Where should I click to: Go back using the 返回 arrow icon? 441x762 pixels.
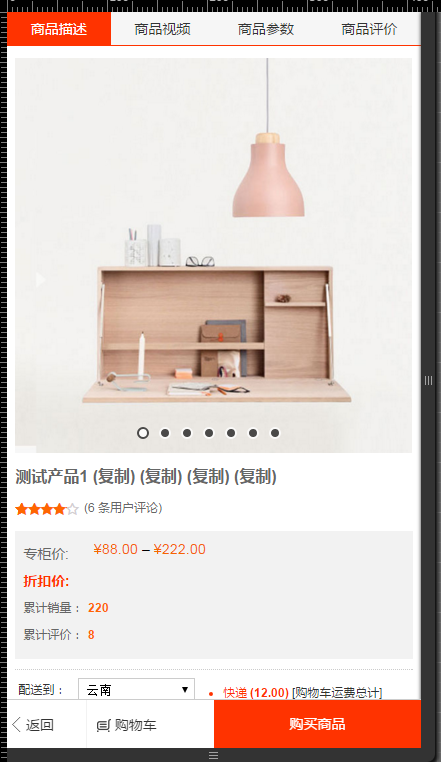pos(17,725)
